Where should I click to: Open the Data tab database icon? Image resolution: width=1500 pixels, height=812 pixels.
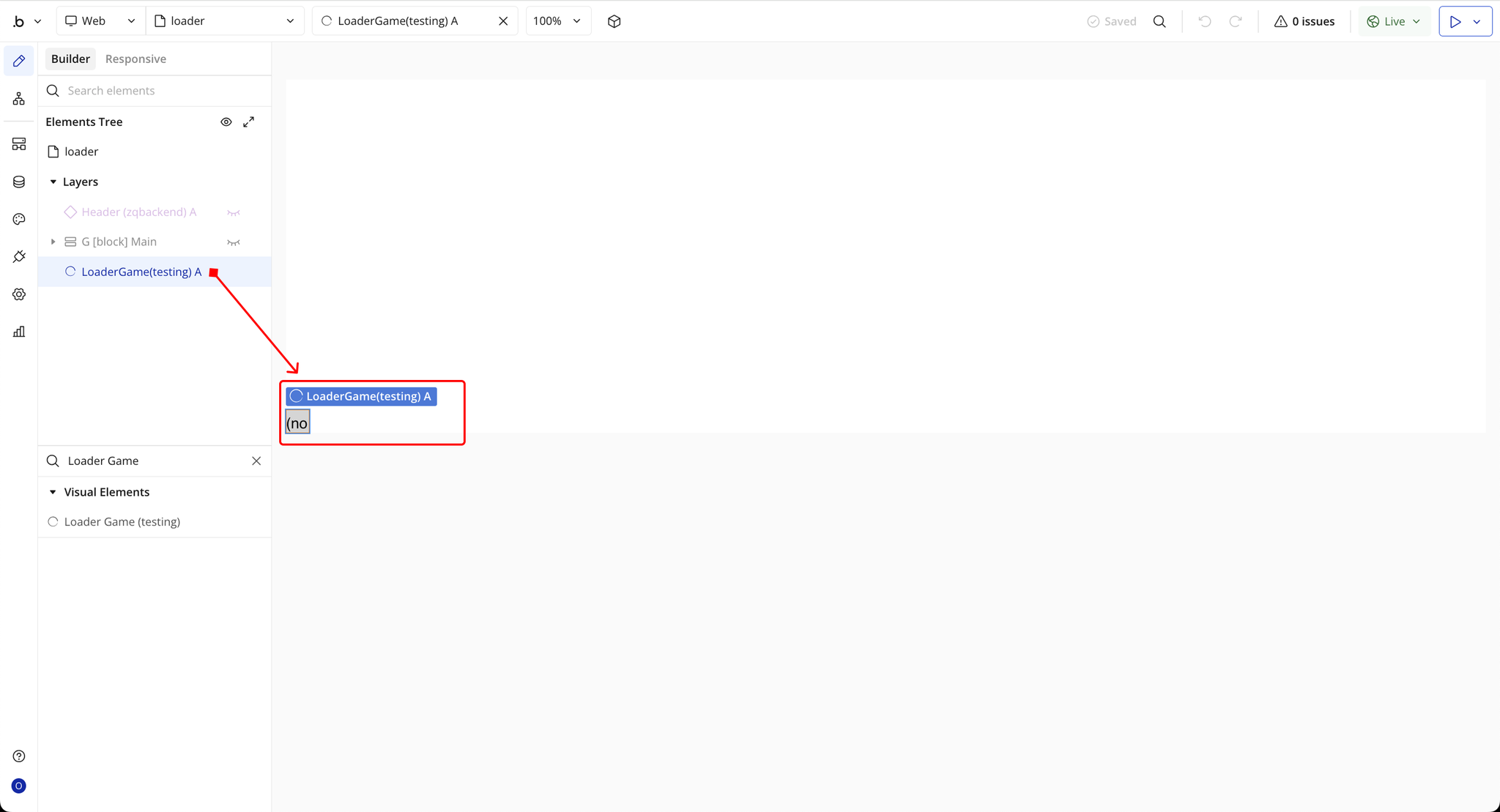click(19, 182)
